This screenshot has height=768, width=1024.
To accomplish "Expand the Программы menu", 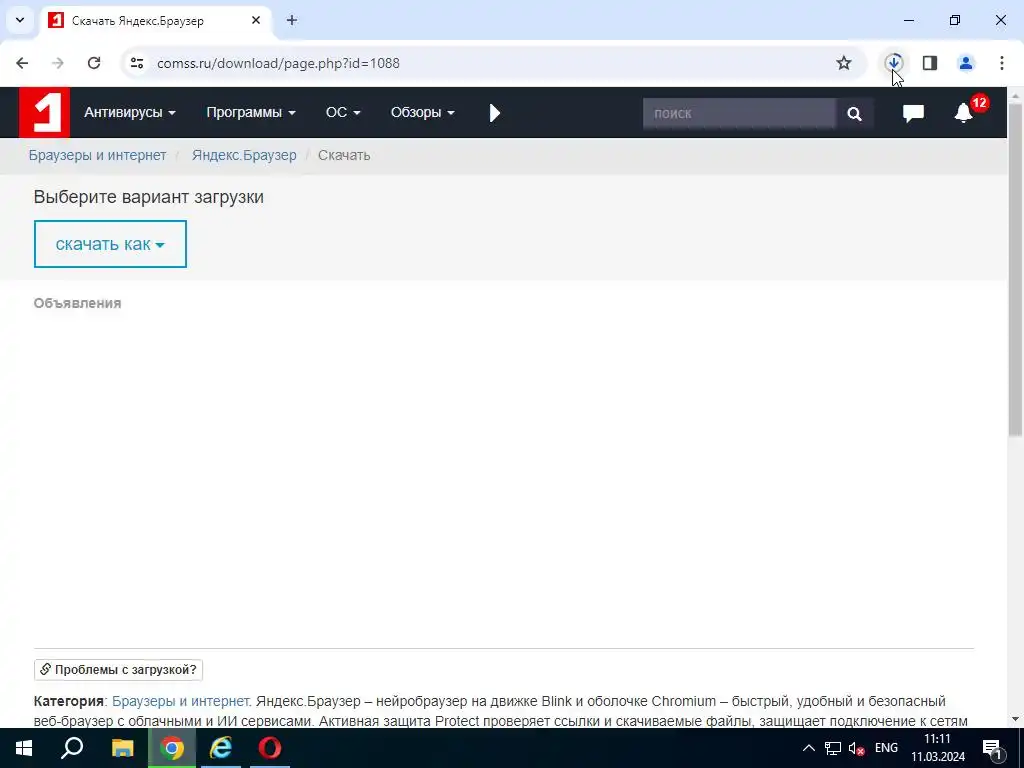I will tap(251, 112).
